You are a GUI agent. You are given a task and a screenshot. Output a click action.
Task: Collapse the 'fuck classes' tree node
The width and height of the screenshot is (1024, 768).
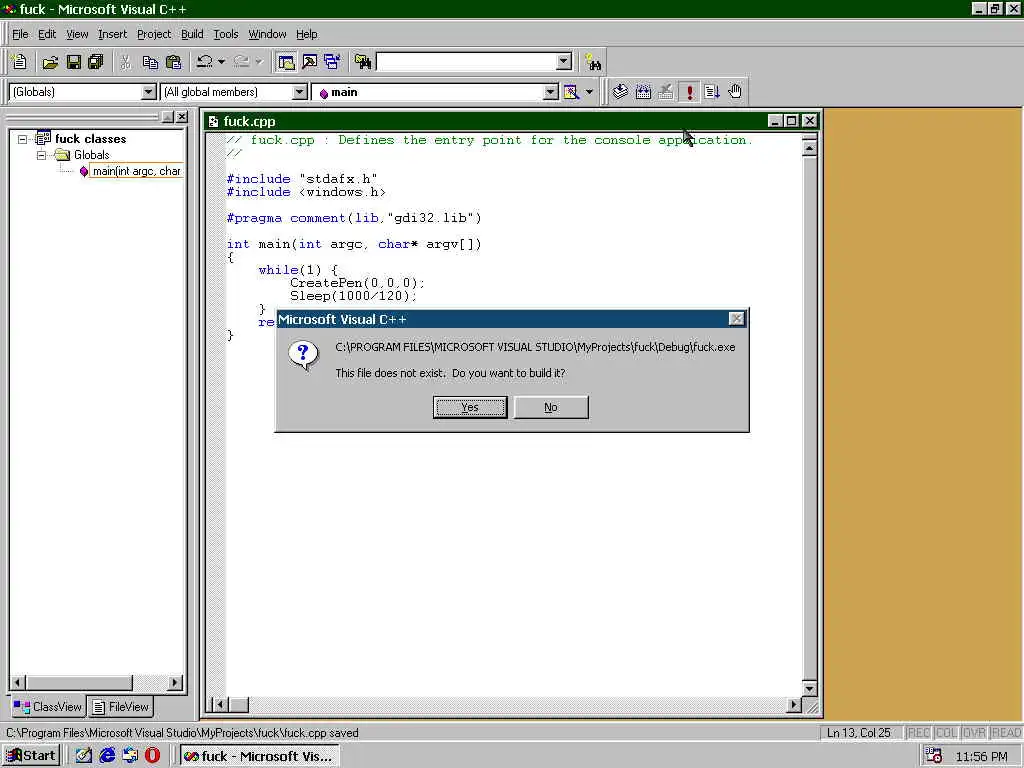click(x=22, y=139)
